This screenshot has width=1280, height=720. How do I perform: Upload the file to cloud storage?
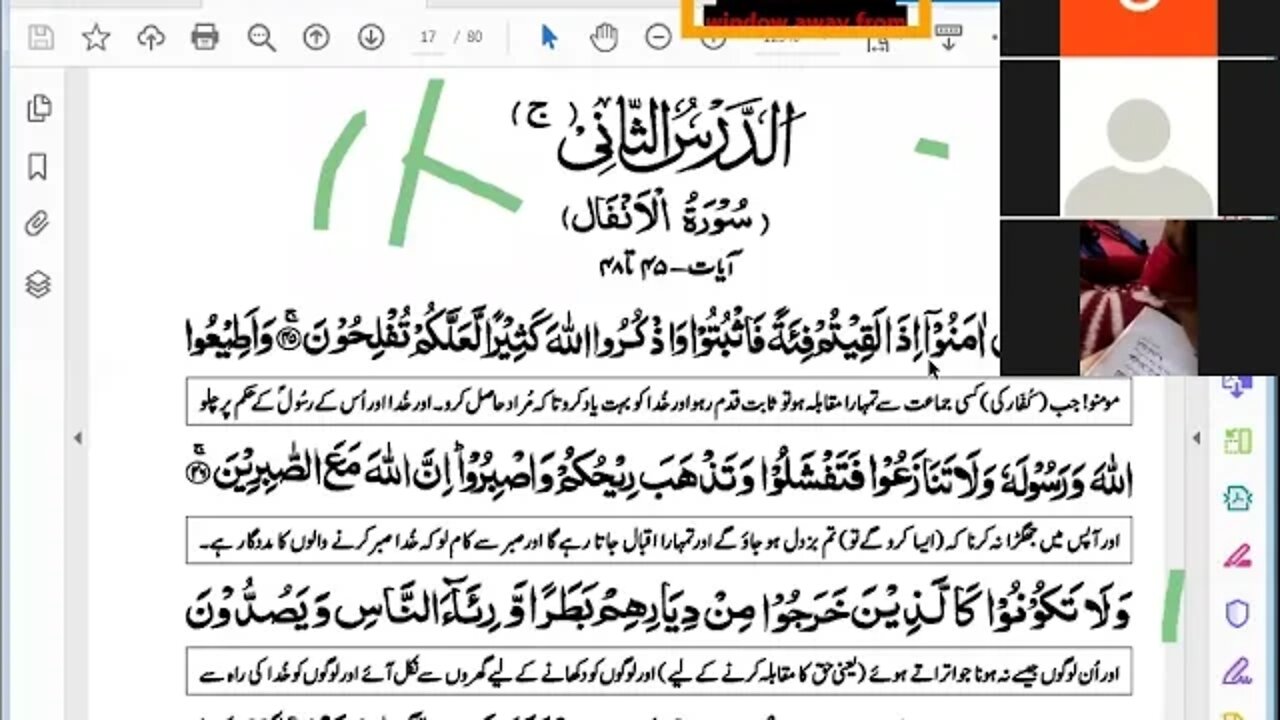point(150,39)
